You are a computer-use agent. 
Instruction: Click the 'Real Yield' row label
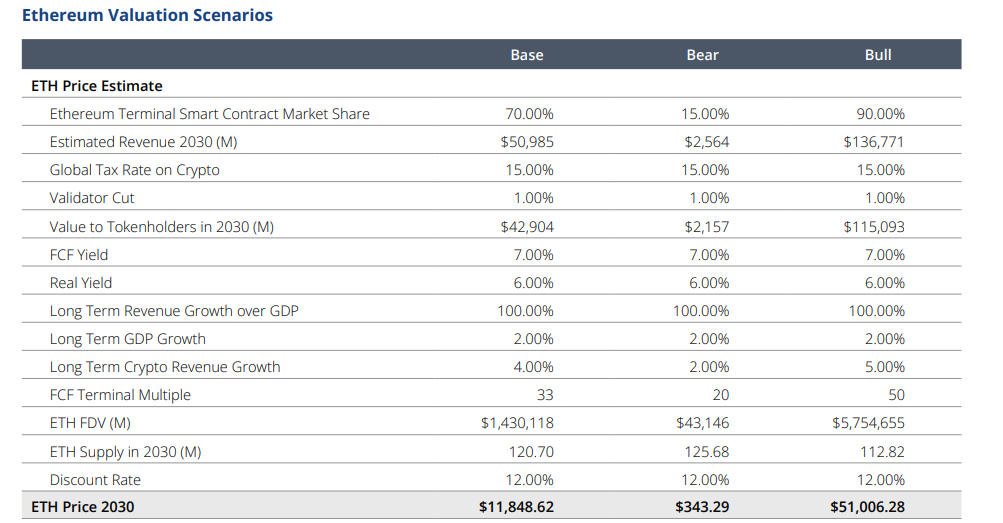(x=81, y=283)
